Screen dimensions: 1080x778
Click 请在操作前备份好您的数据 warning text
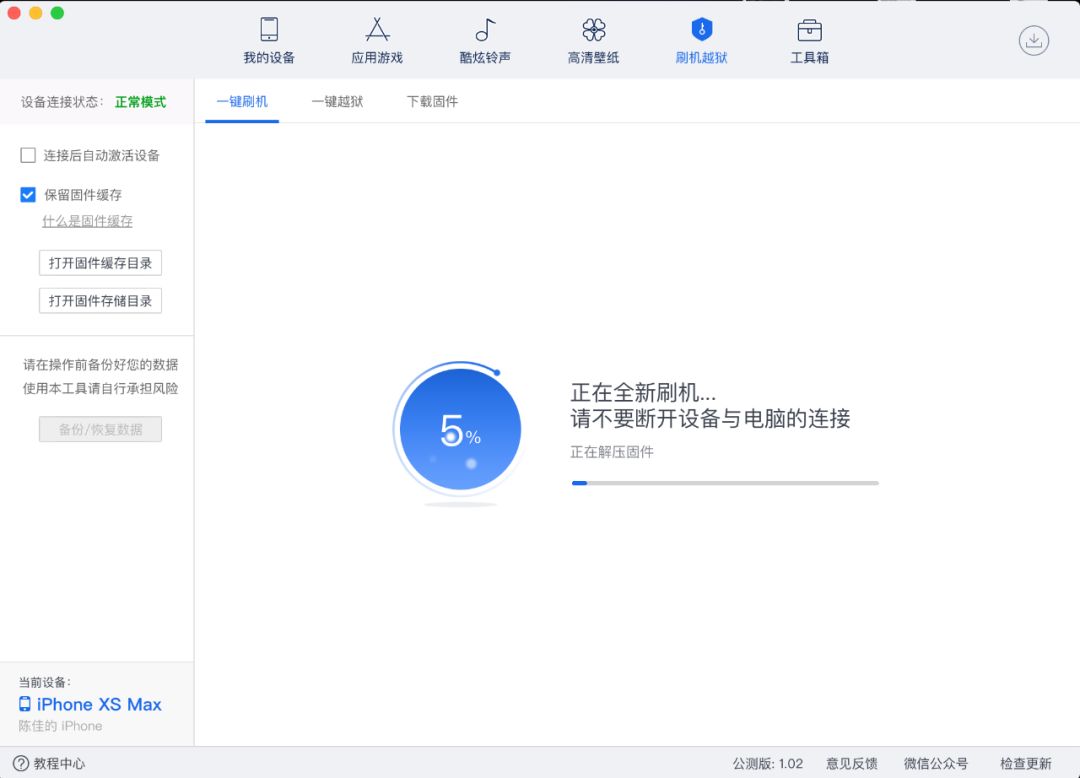click(x=101, y=364)
